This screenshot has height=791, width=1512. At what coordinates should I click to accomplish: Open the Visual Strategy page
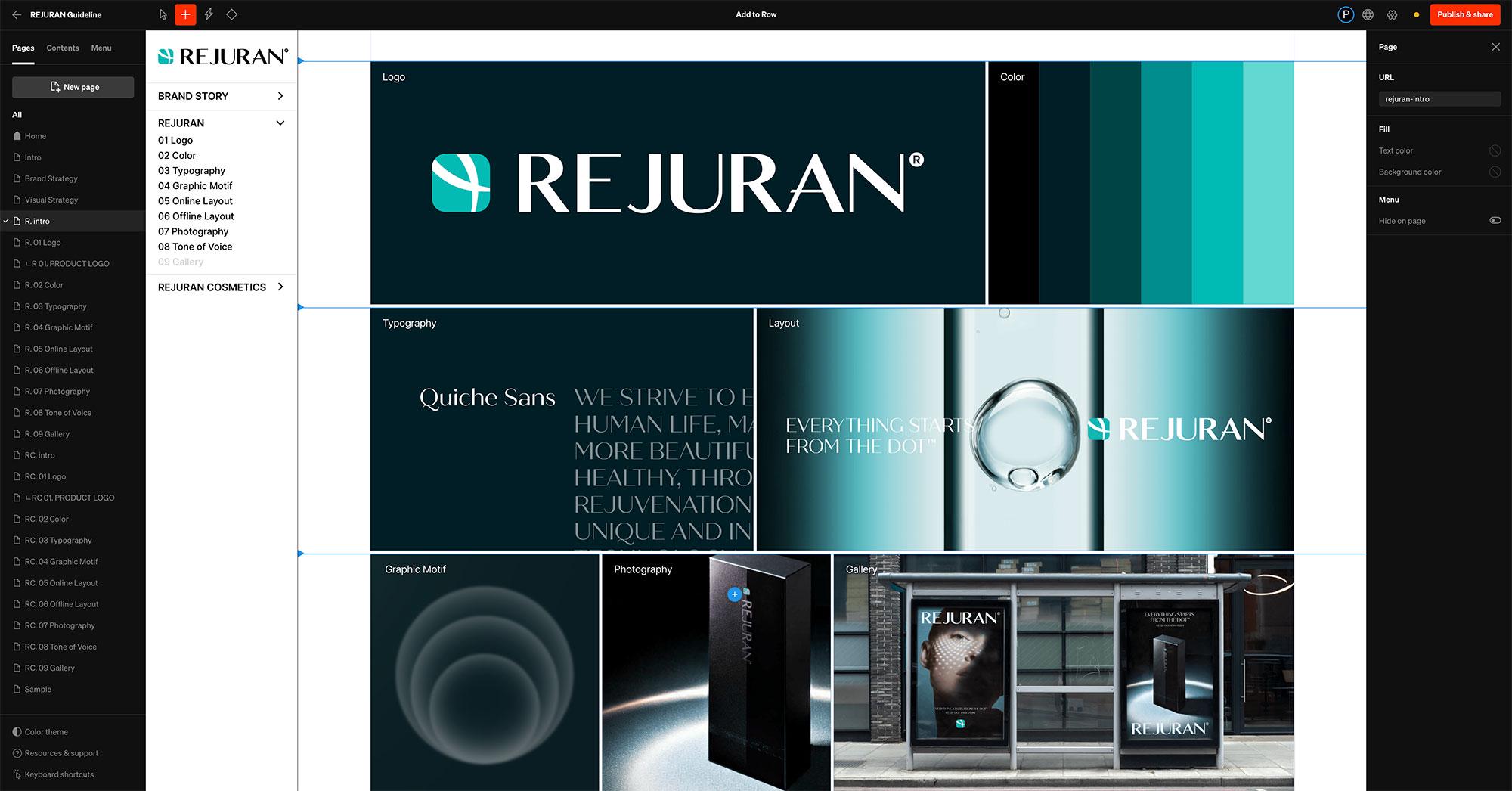(x=51, y=200)
